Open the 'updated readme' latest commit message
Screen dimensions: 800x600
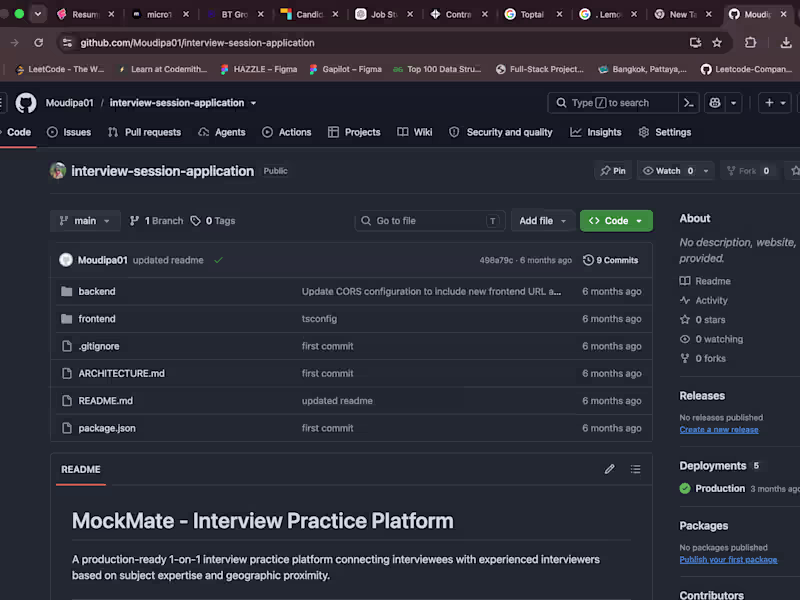pos(168,260)
